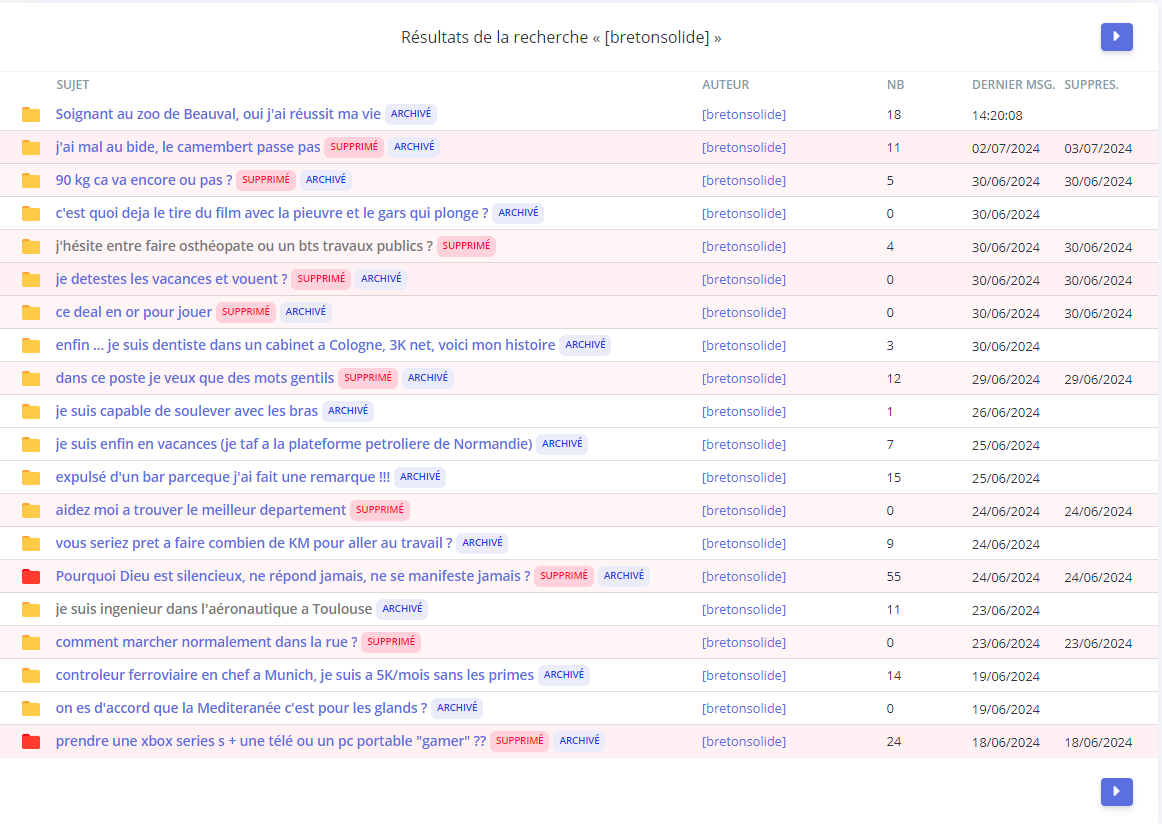This screenshot has height=824, width=1162.
Task: Click folder icon next to '90 kg ca va encore'
Action: pyautogui.click(x=31, y=180)
